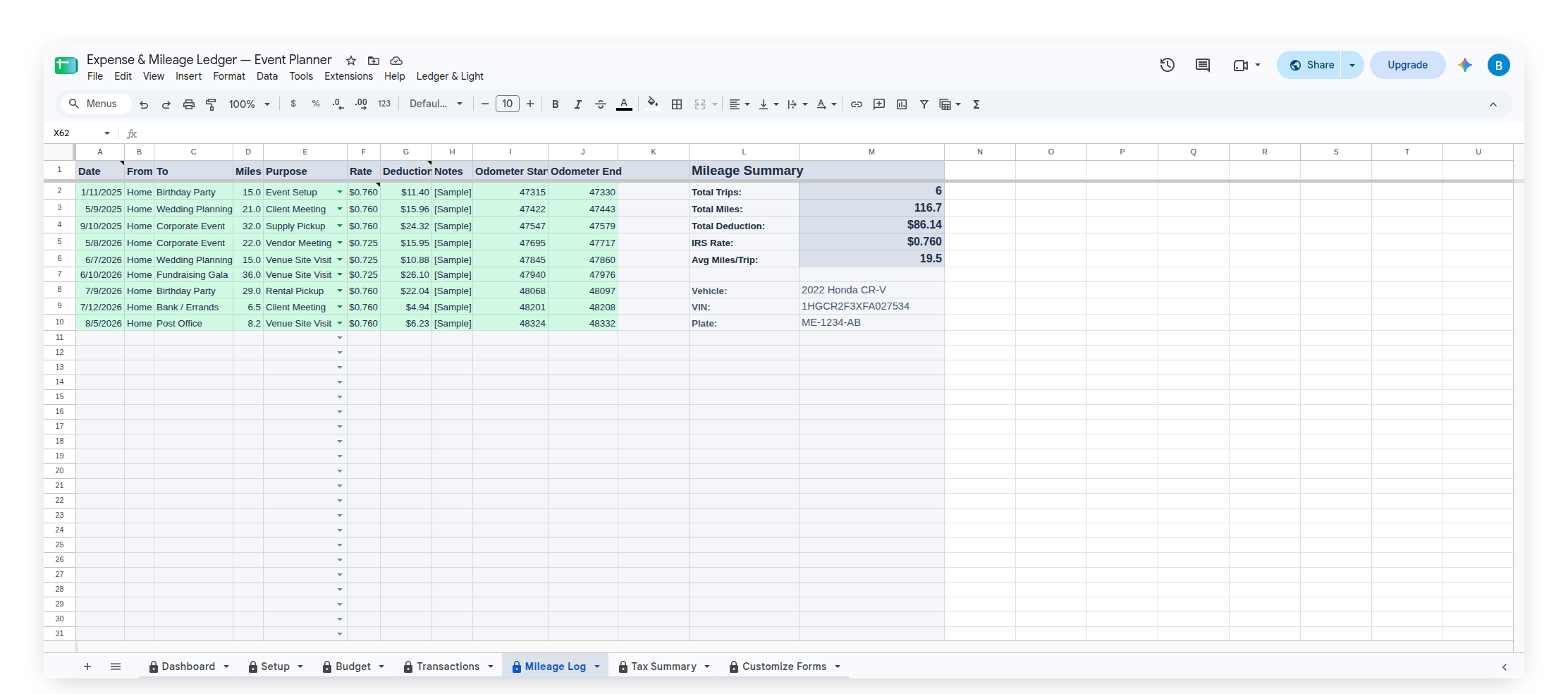Print the spreadsheet using the printer icon
1568x694 pixels.
(x=189, y=104)
